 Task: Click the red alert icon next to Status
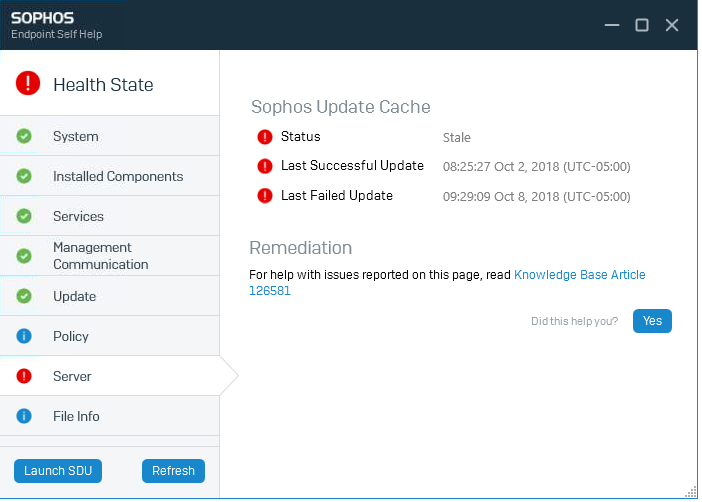tap(265, 137)
